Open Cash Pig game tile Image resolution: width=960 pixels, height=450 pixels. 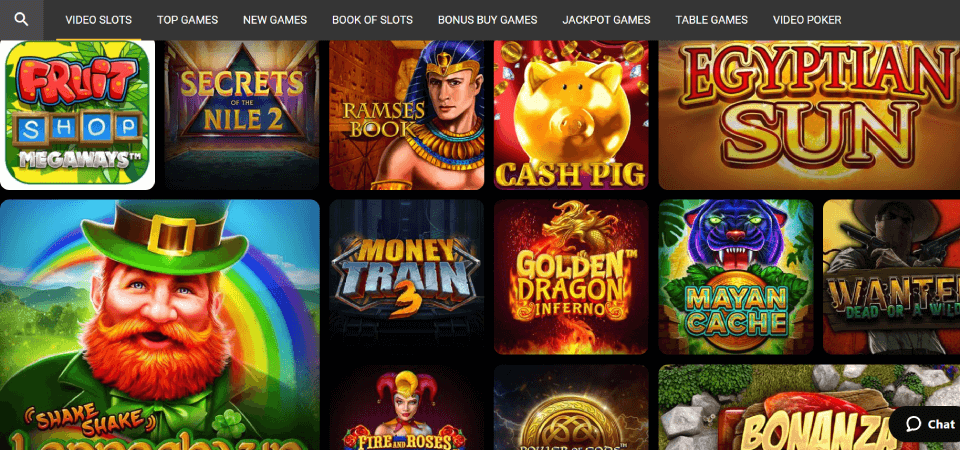coord(571,115)
